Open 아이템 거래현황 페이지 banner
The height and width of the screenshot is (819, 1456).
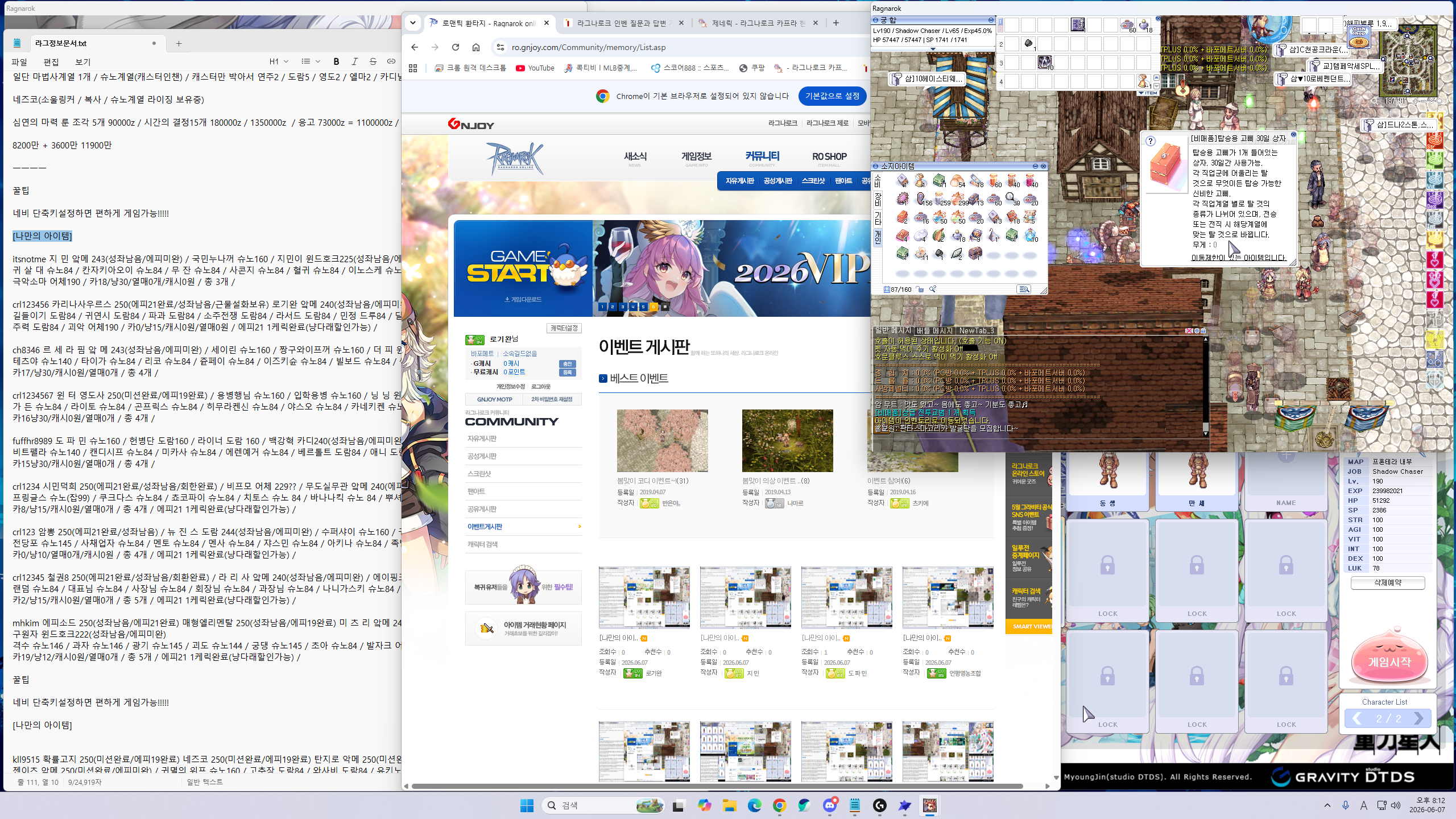[x=523, y=628]
